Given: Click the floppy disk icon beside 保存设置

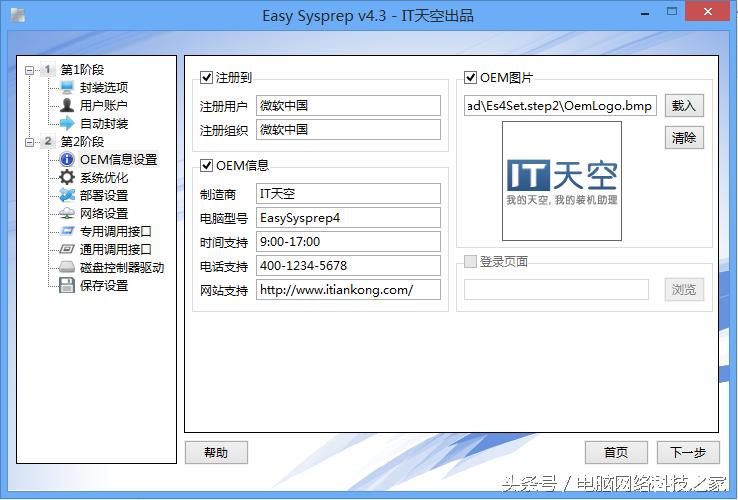Looking at the screenshot, I should pyautogui.click(x=67, y=285).
